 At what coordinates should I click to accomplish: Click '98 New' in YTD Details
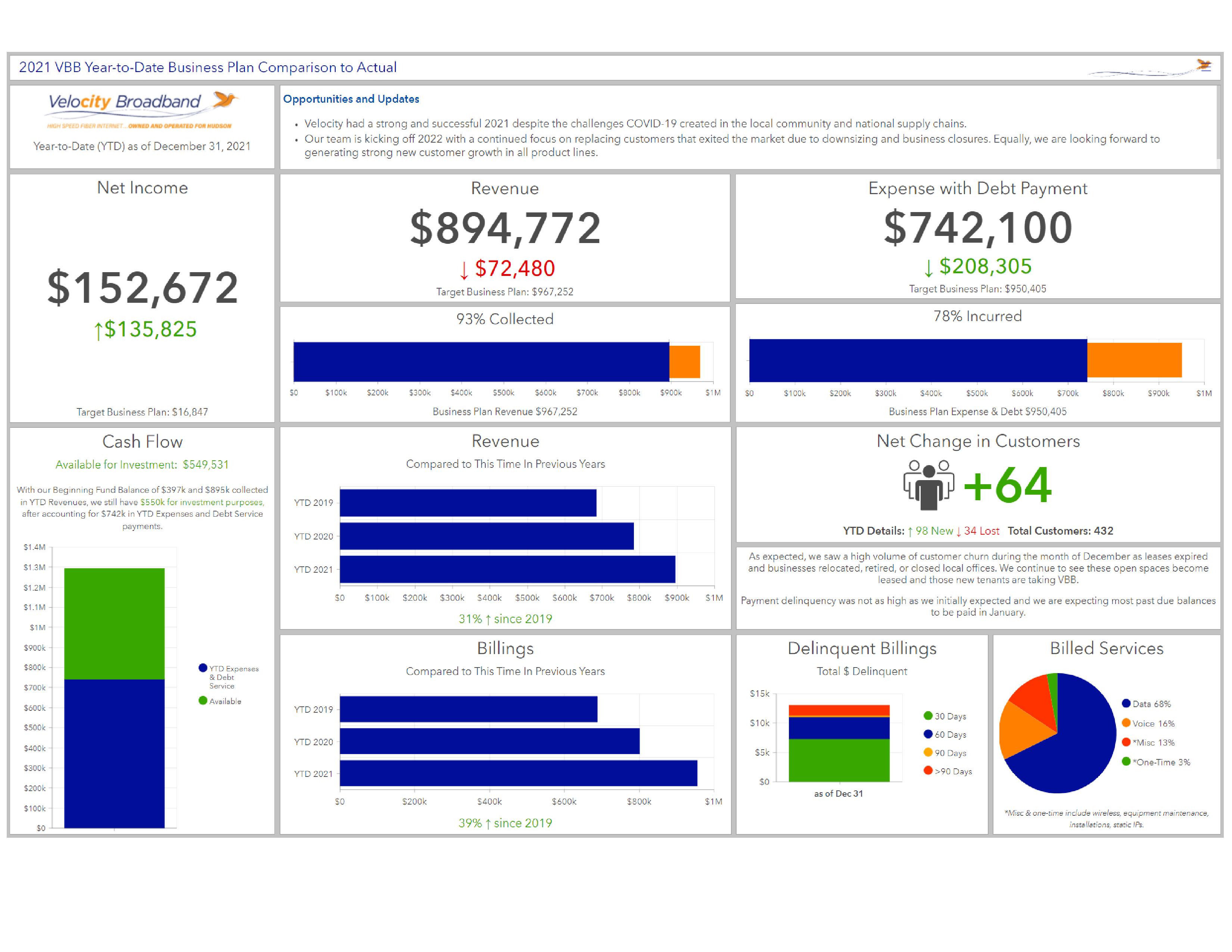[934, 531]
